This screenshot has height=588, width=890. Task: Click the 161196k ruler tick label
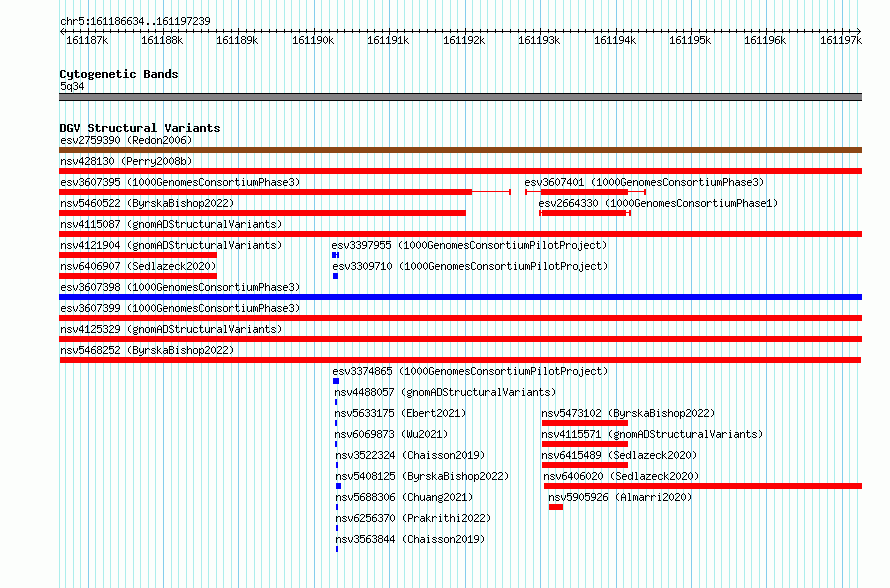765,40
